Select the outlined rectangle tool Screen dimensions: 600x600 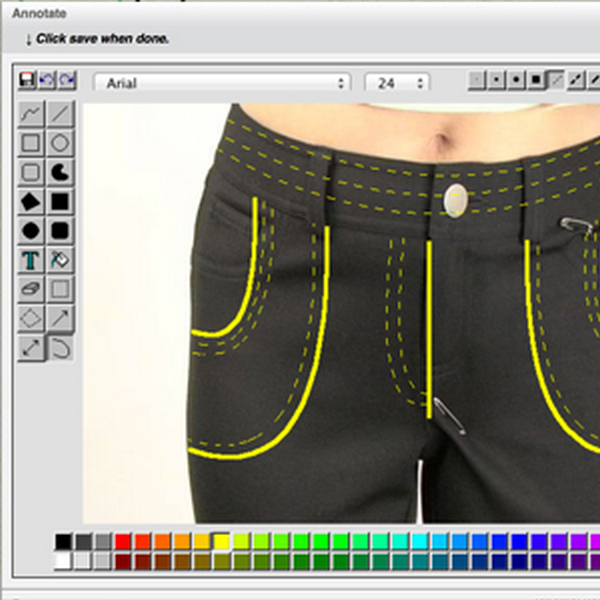pos(31,143)
